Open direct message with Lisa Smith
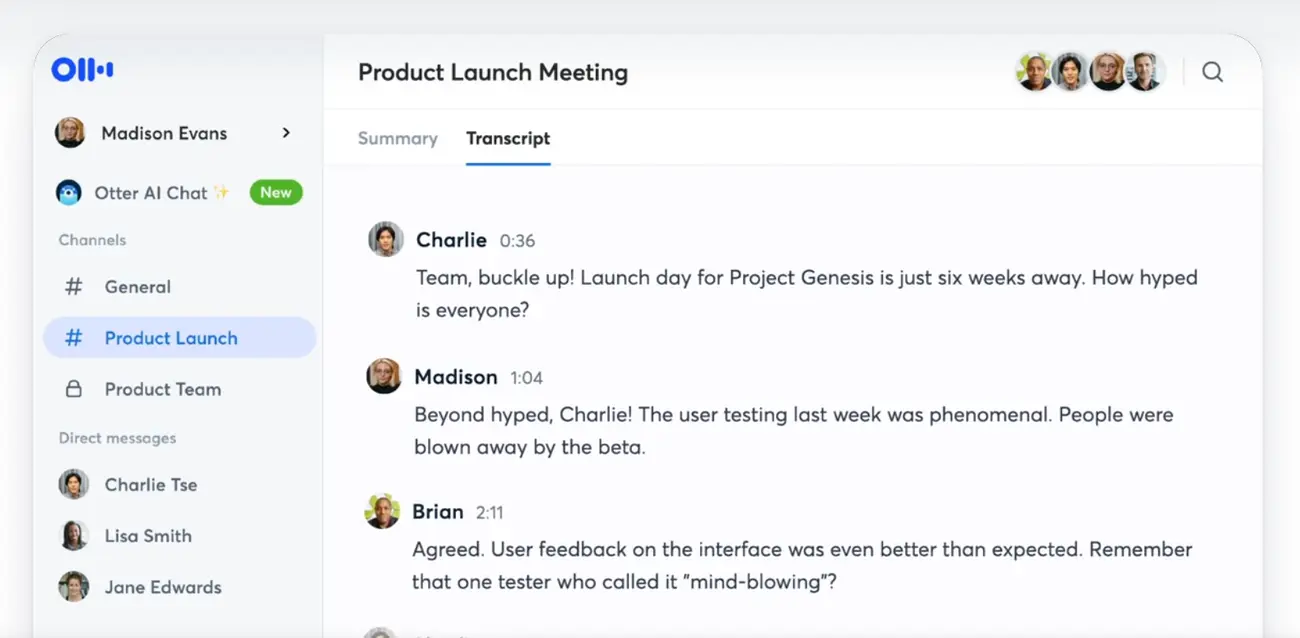The height and width of the screenshot is (638, 1300). [x=147, y=536]
